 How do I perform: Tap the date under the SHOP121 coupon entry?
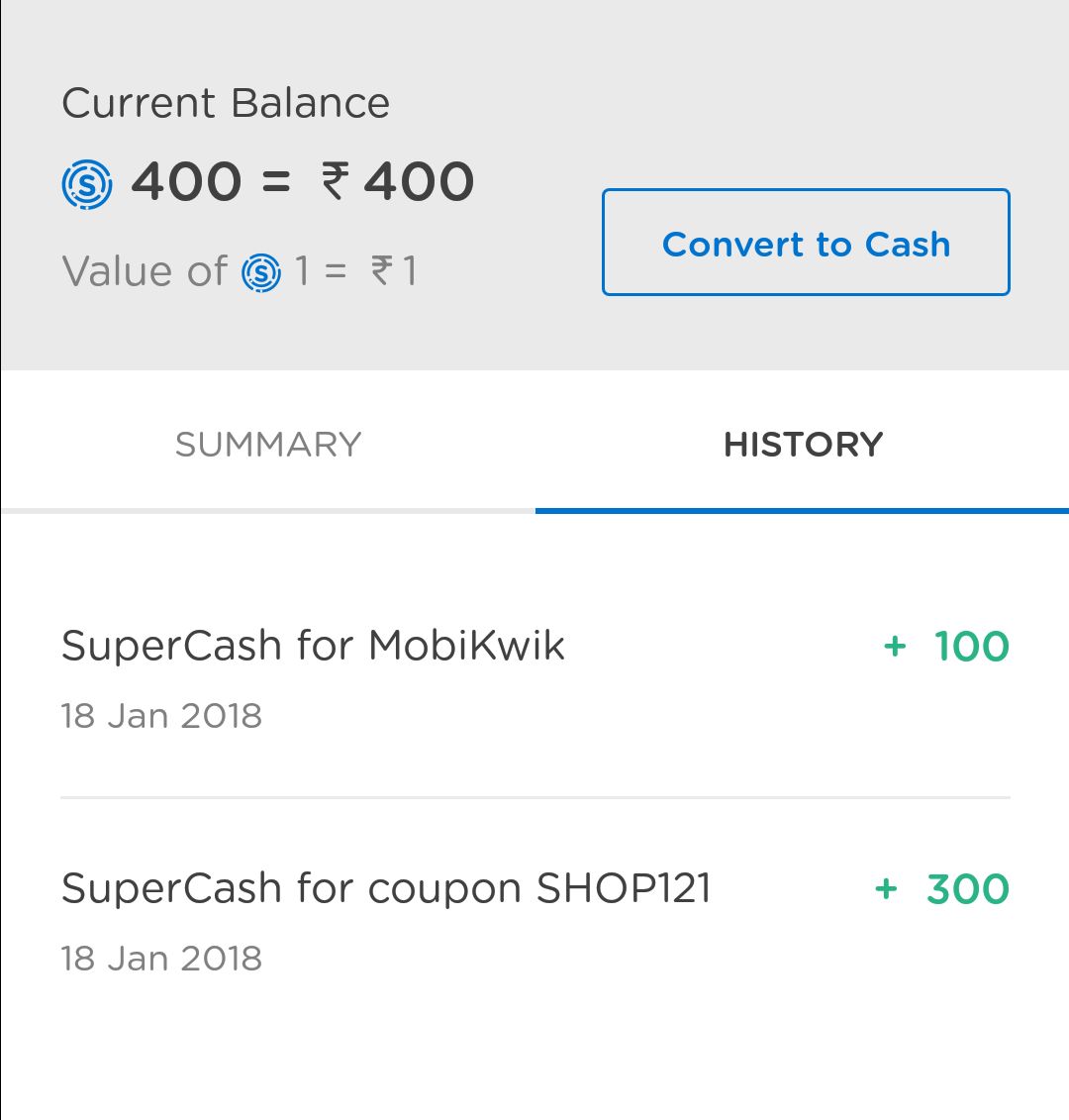tap(161, 959)
